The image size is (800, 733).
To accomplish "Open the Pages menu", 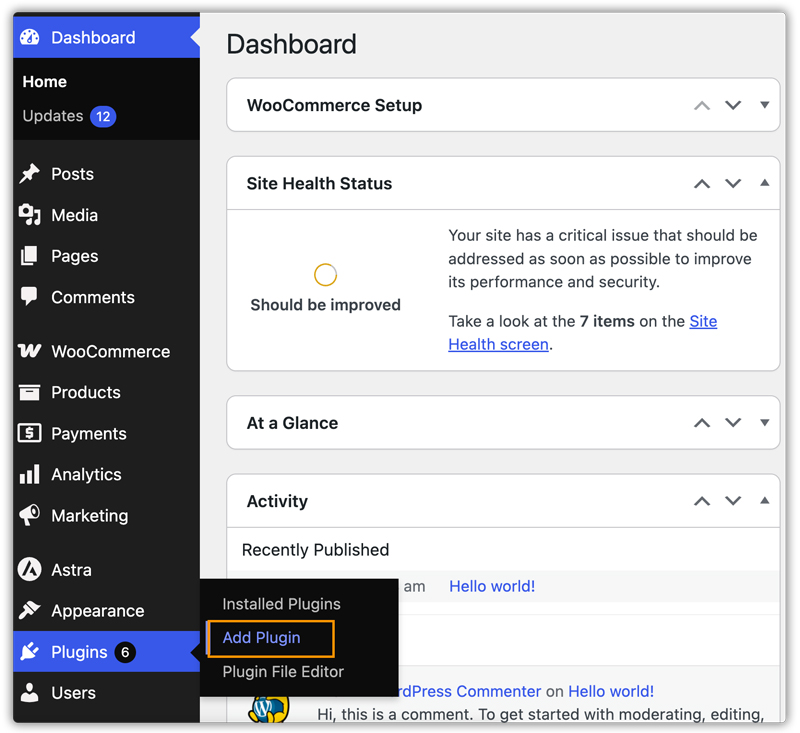I will click(106, 256).
